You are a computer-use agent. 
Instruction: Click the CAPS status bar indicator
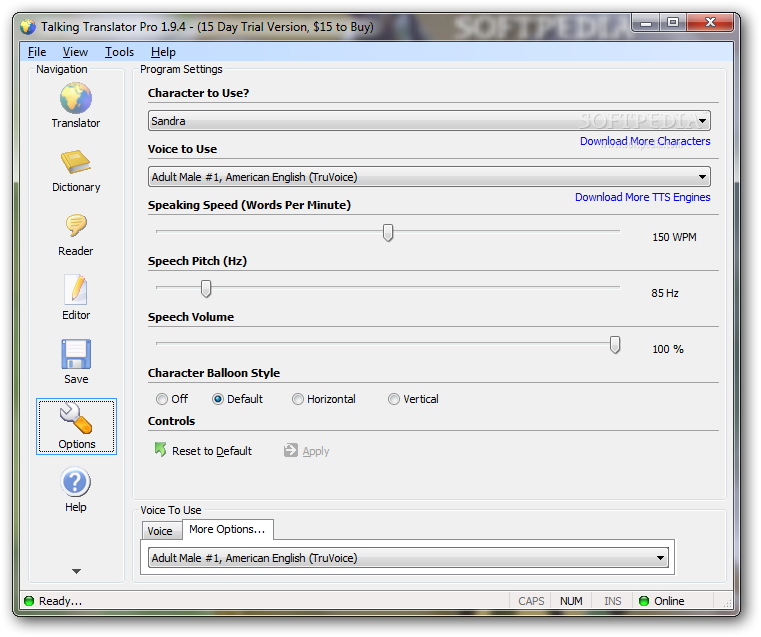click(x=531, y=601)
